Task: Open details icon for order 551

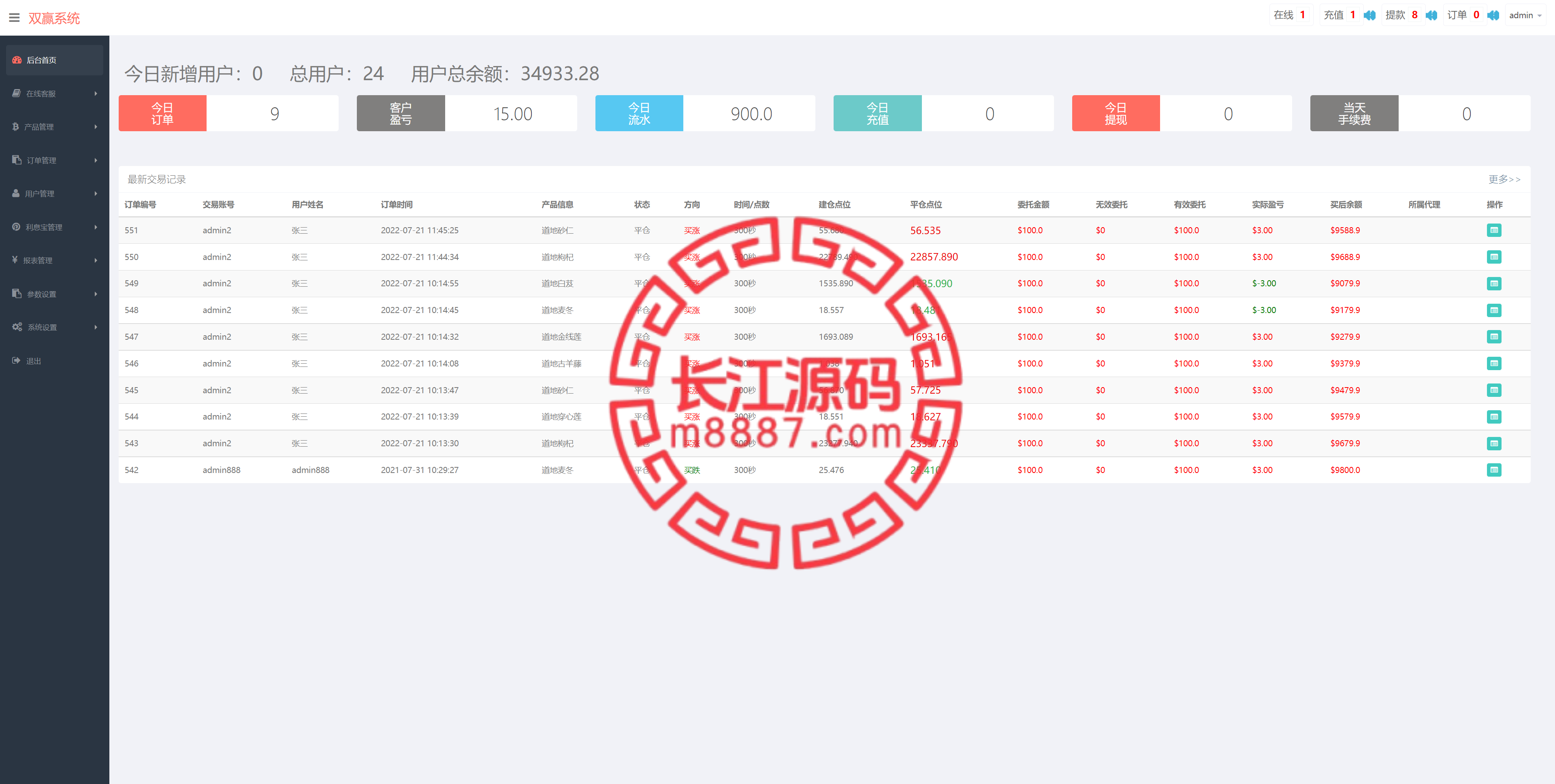Action: click(1494, 230)
